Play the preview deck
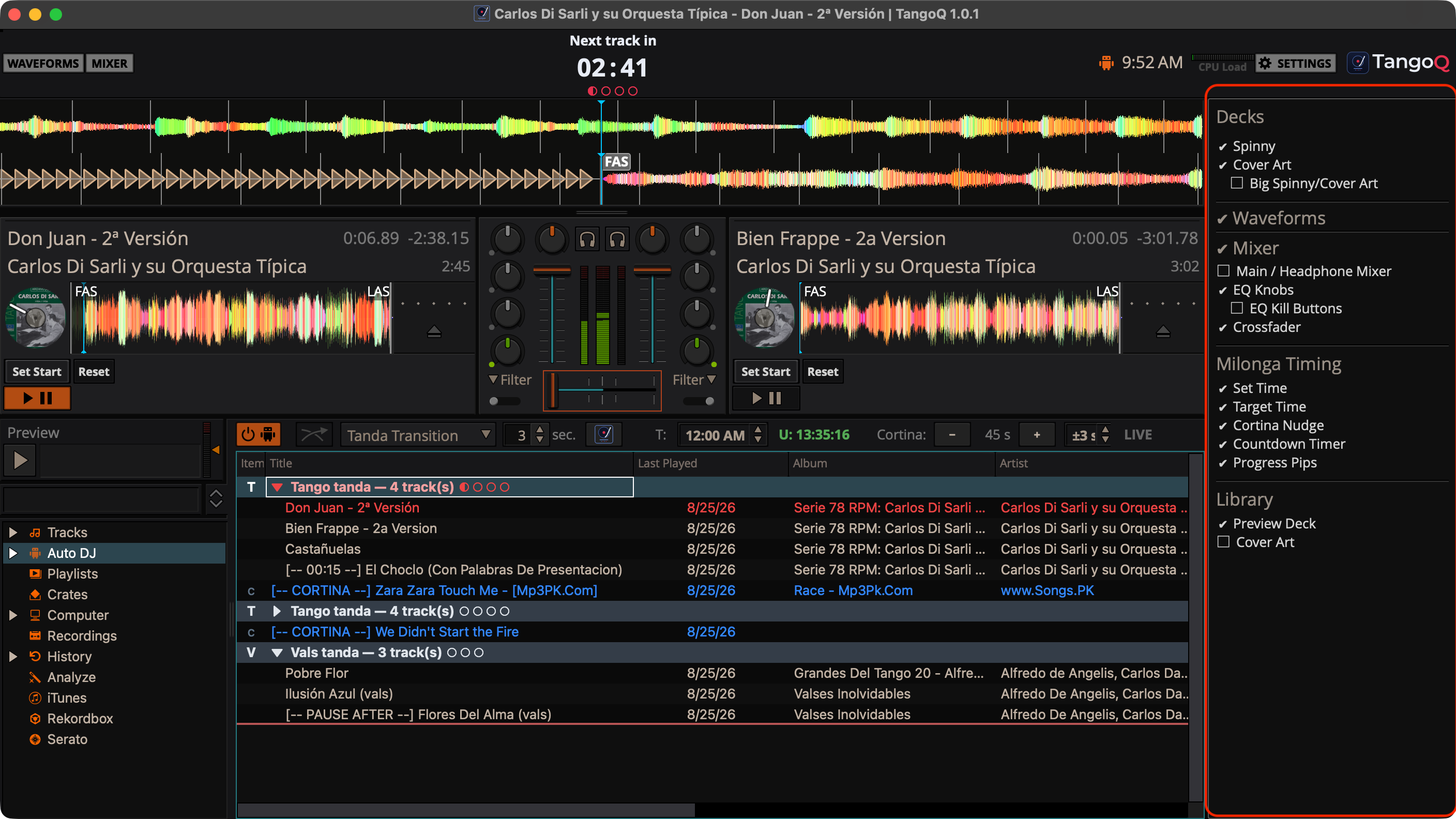The image size is (1456, 819). (x=20, y=460)
